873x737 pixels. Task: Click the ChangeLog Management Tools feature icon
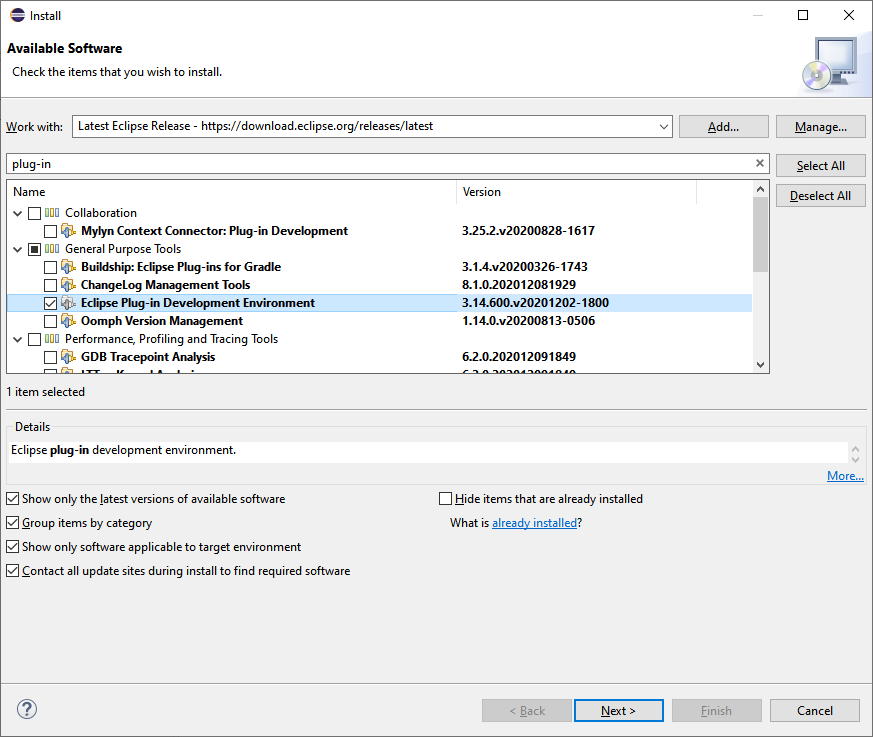pyautogui.click(x=68, y=285)
